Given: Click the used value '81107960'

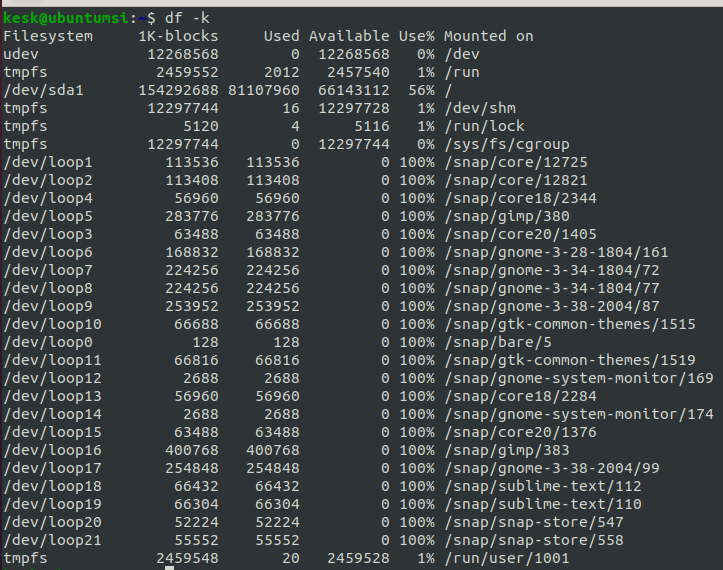Looking at the screenshot, I should pos(264,90).
